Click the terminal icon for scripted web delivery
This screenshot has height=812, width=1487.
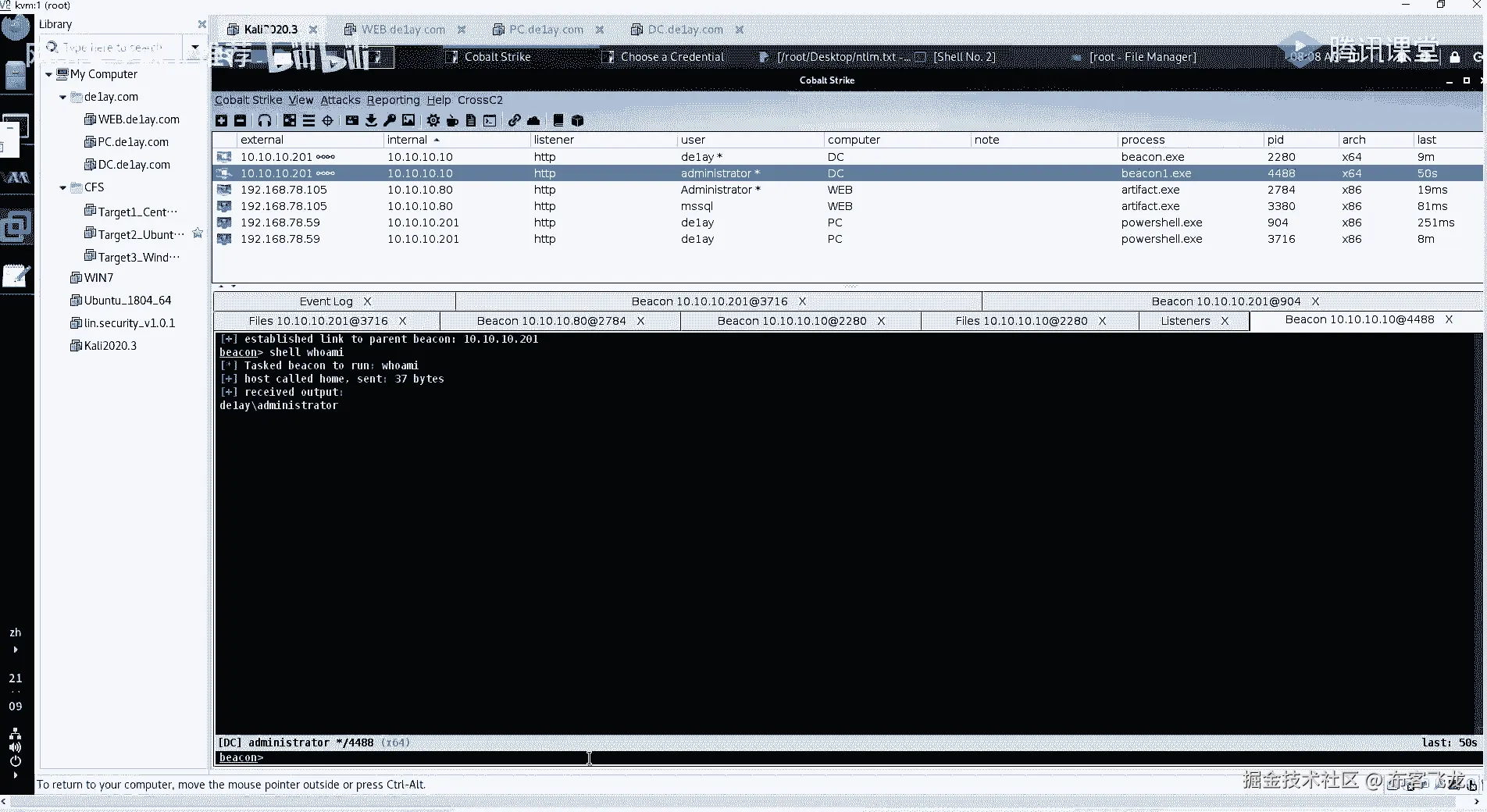490,120
